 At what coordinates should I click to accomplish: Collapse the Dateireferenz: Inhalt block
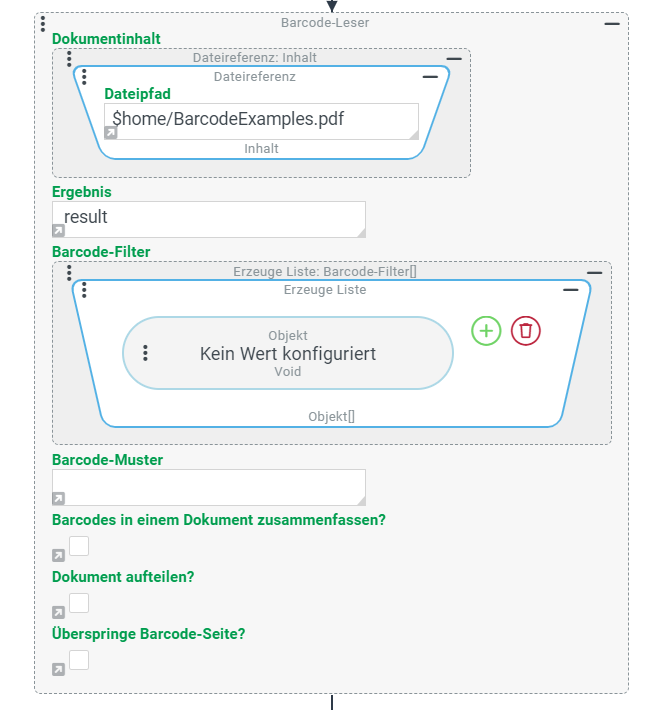click(454, 58)
